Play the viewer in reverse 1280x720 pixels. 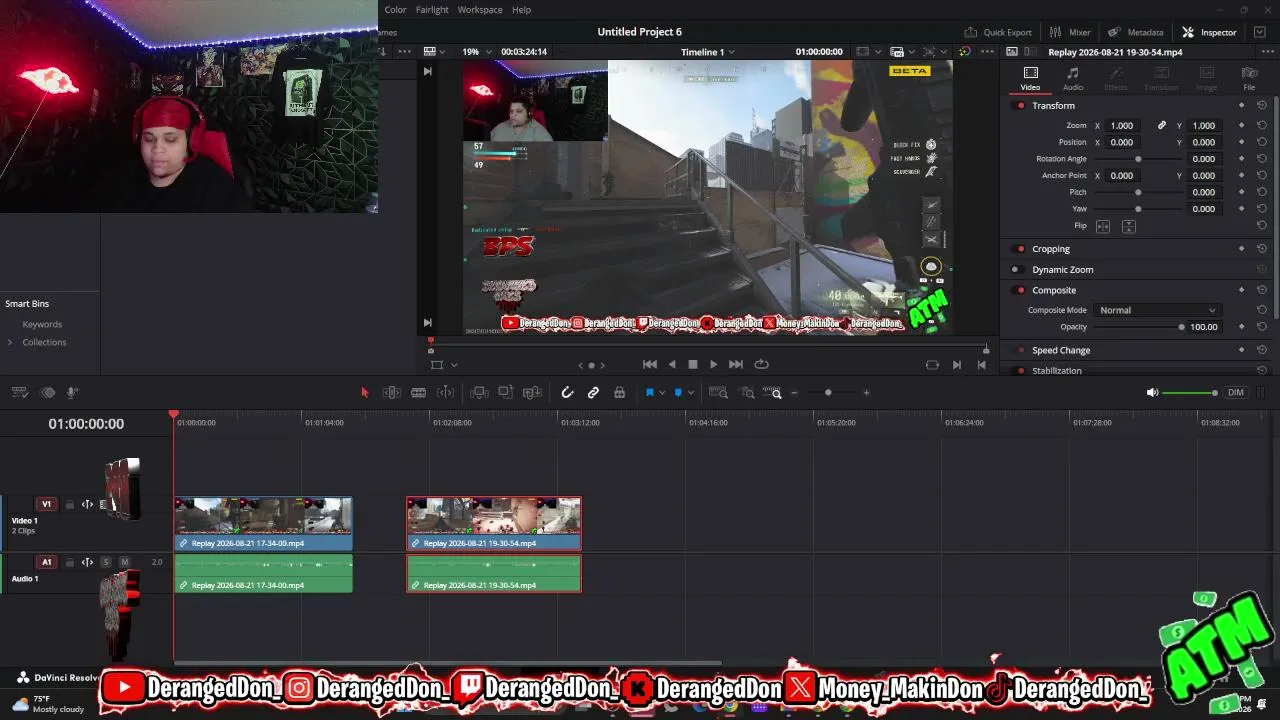(x=672, y=365)
